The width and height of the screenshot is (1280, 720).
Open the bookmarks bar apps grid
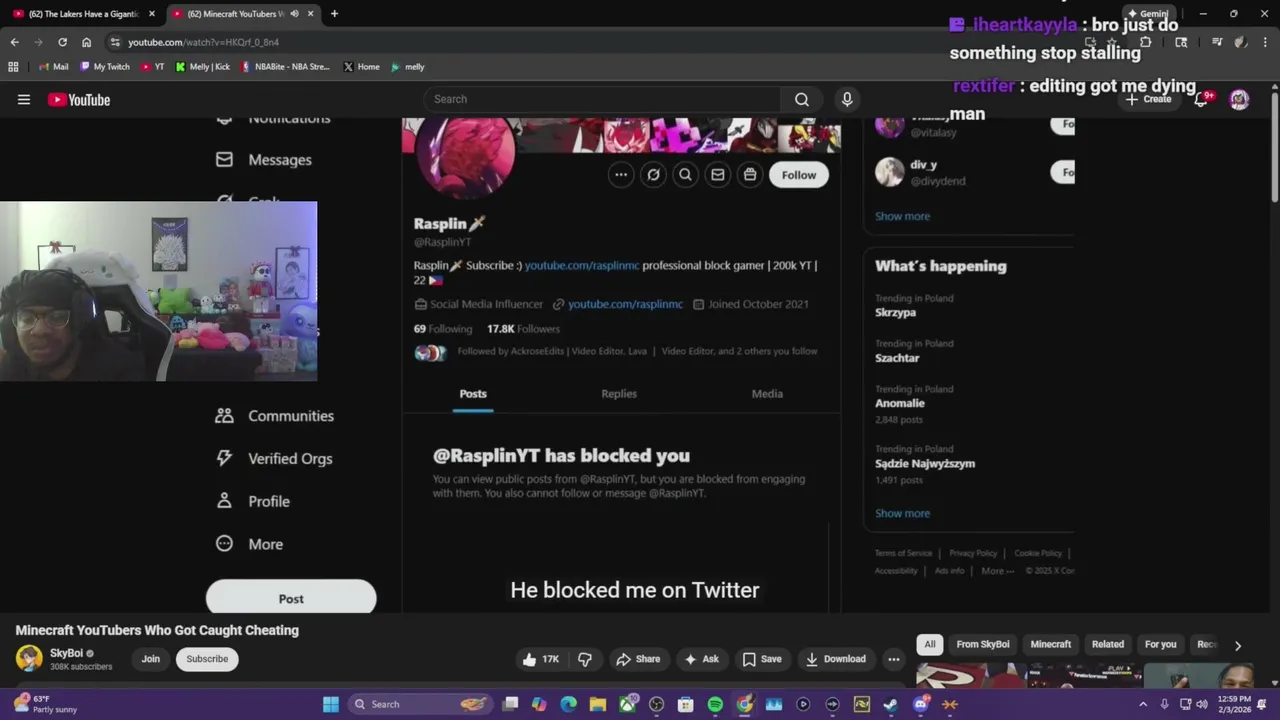tap(13, 67)
